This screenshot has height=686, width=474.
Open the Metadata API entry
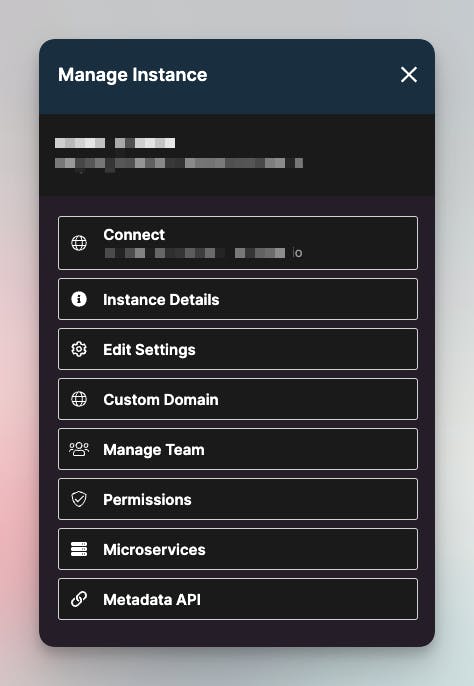(x=238, y=599)
